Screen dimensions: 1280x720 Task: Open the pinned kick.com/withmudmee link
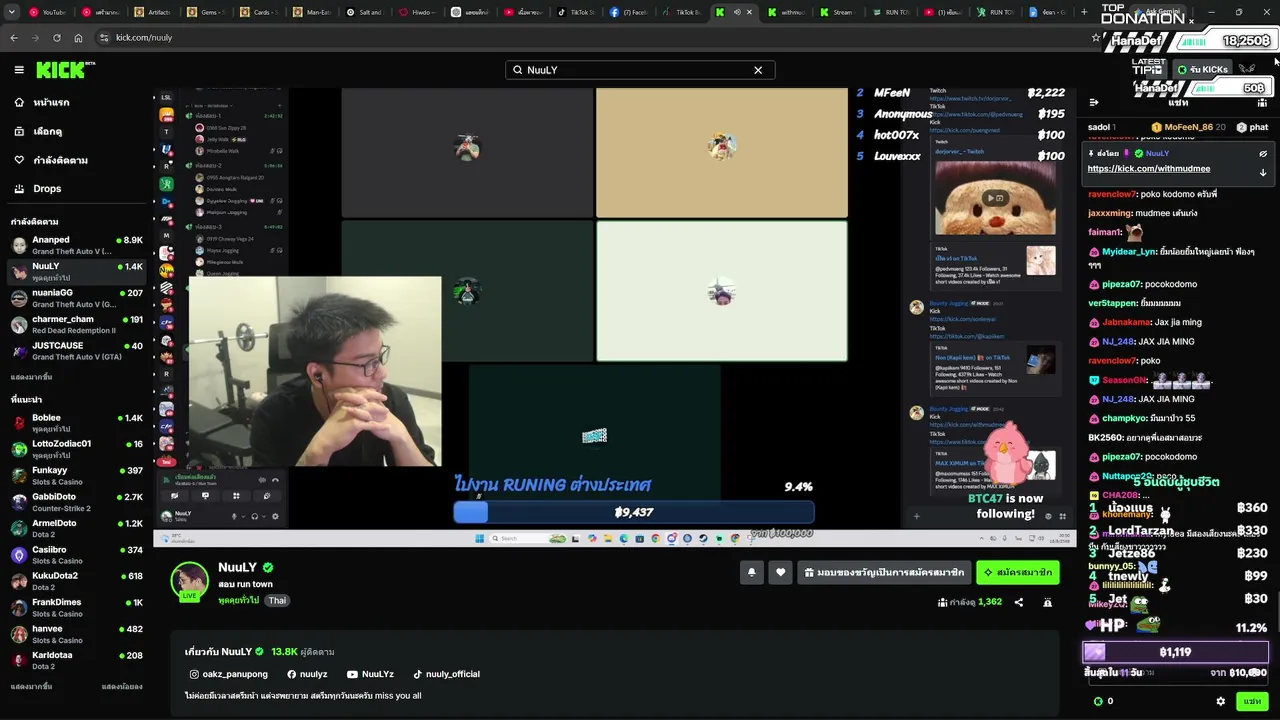tap(1149, 169)
